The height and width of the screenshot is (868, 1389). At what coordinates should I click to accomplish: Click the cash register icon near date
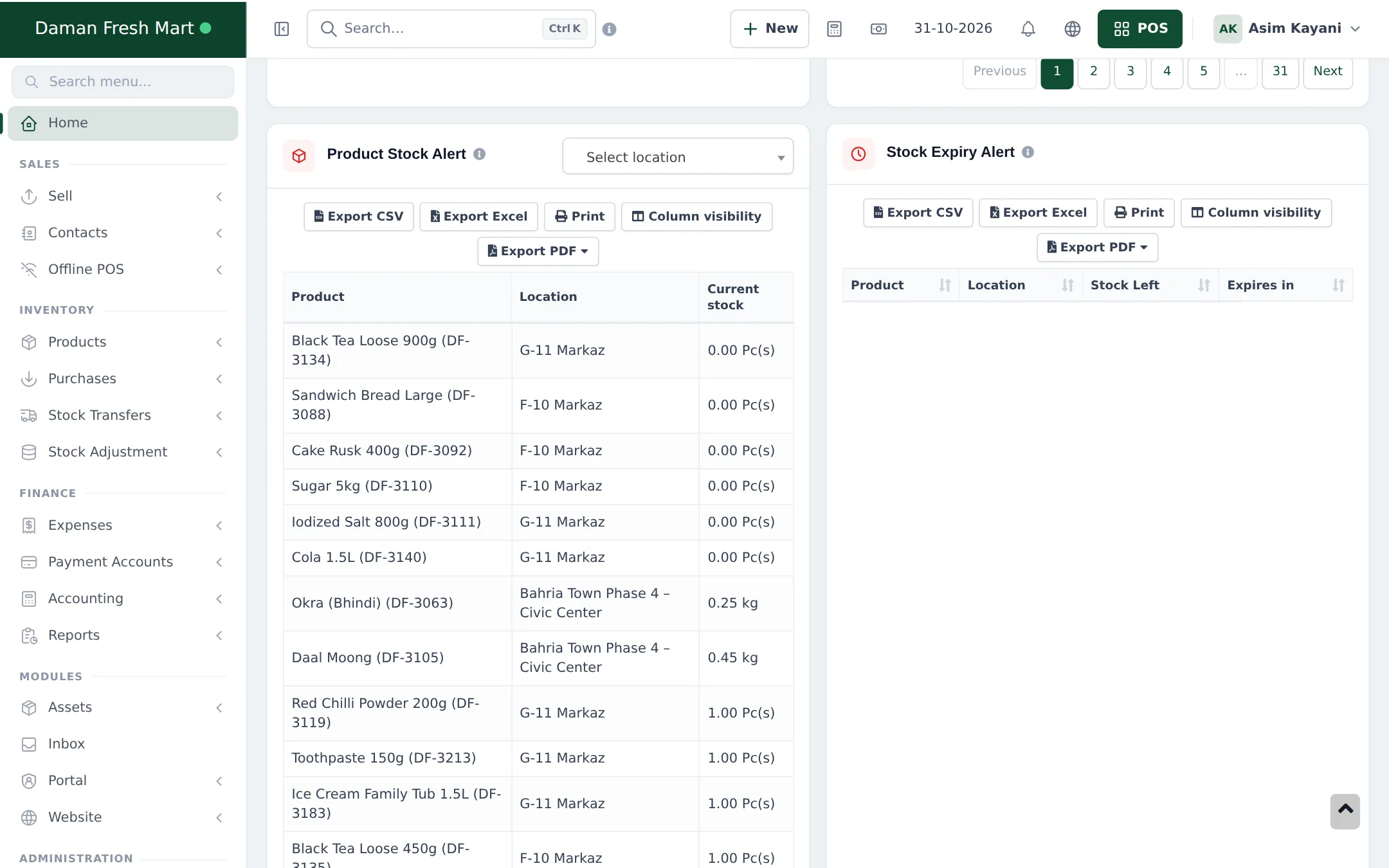(x=878, y=29)
